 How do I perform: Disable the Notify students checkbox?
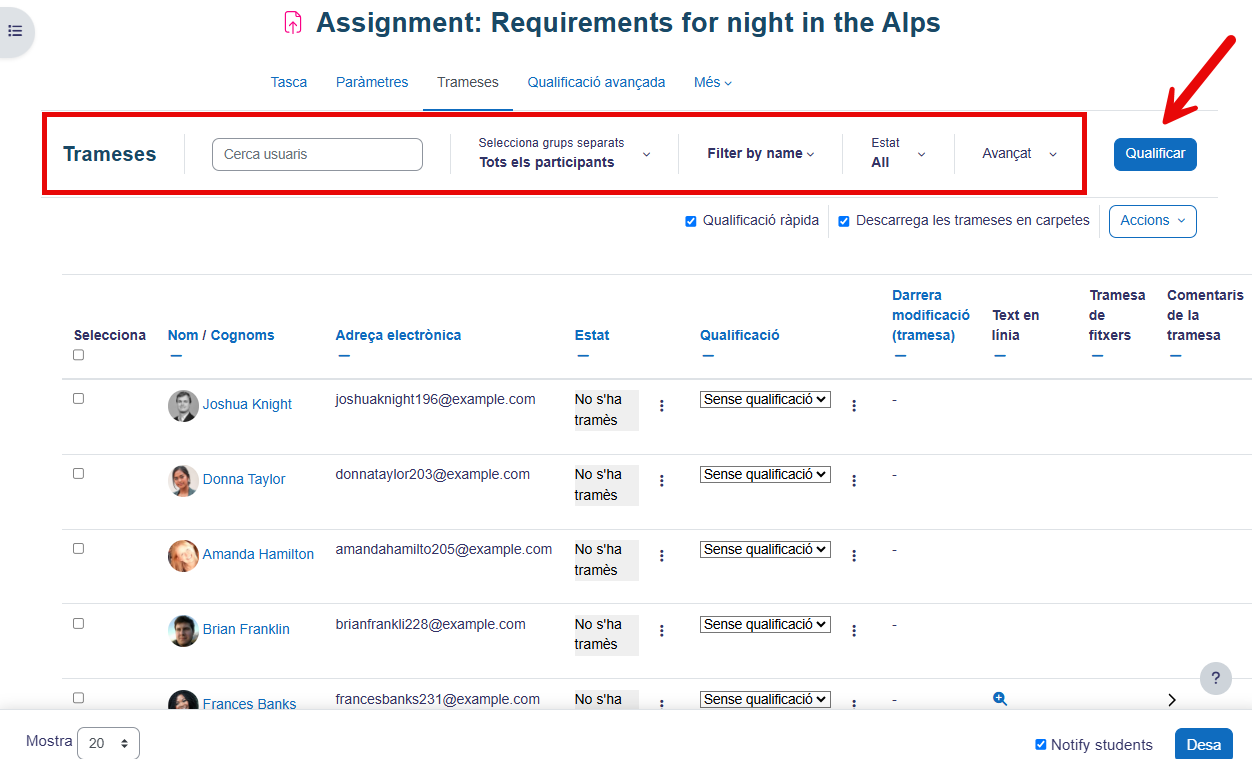1041,744
